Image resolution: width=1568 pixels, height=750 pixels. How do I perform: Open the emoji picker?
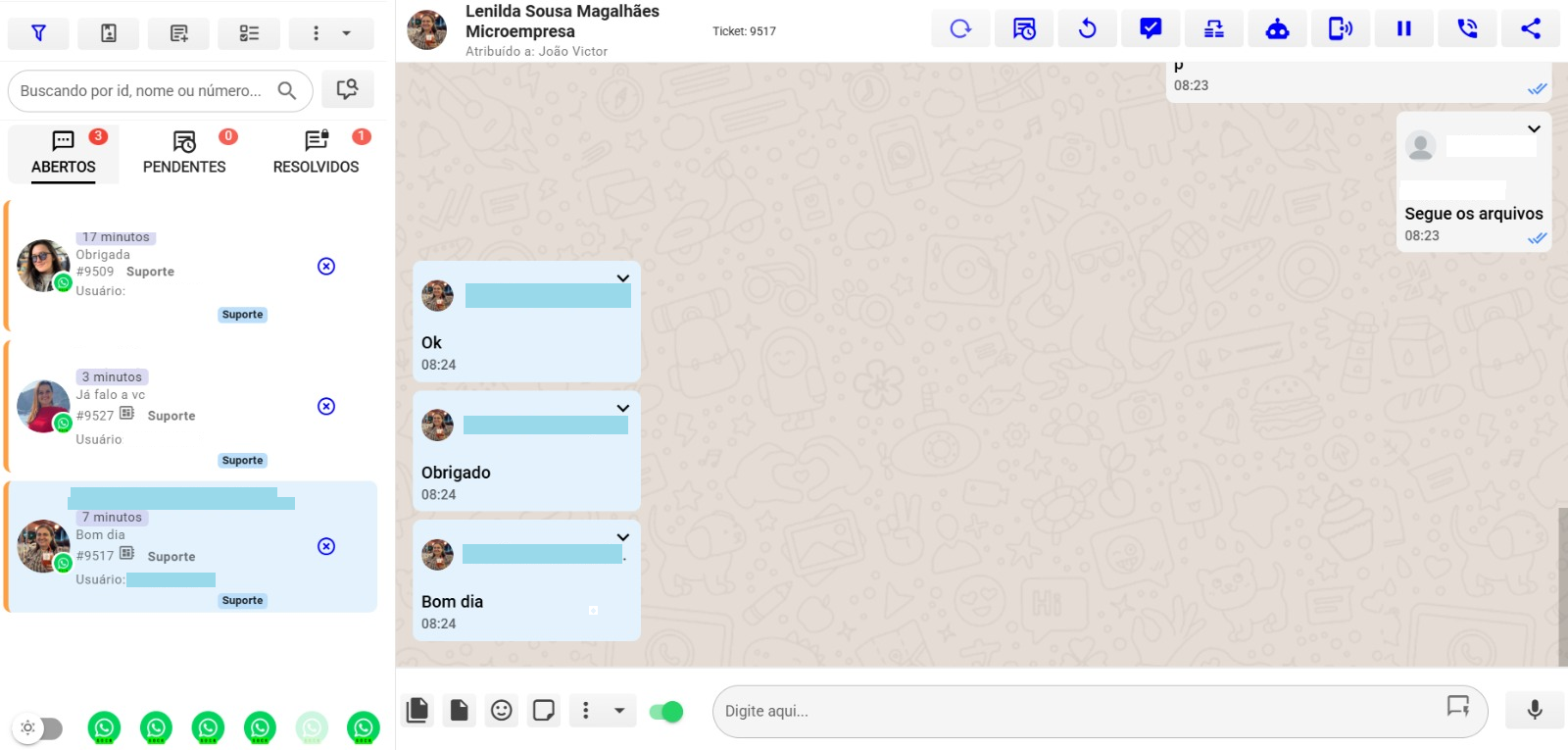coord(502,711)
